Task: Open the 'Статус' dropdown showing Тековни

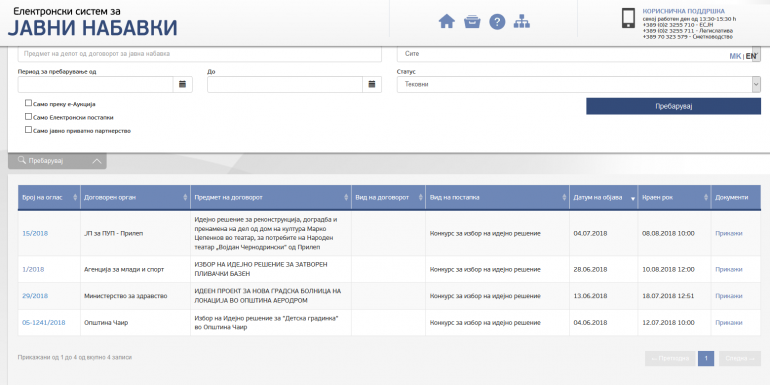Action: click(x=578, y=84)
